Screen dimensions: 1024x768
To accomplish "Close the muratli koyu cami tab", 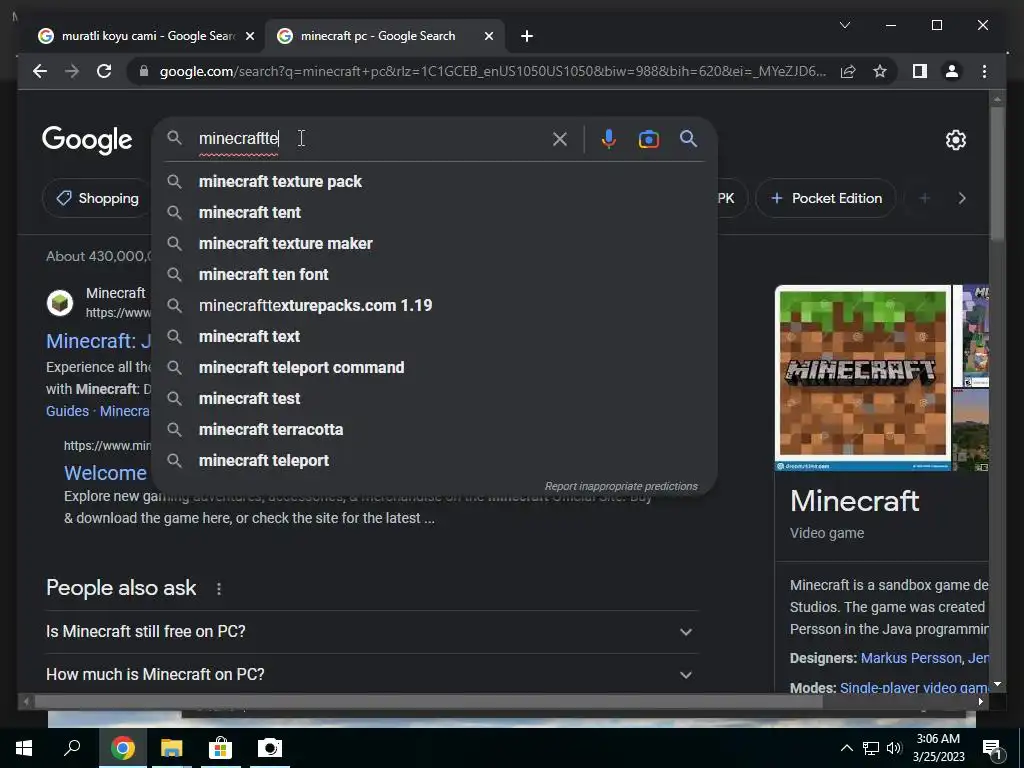I will [x=249, y=36].
